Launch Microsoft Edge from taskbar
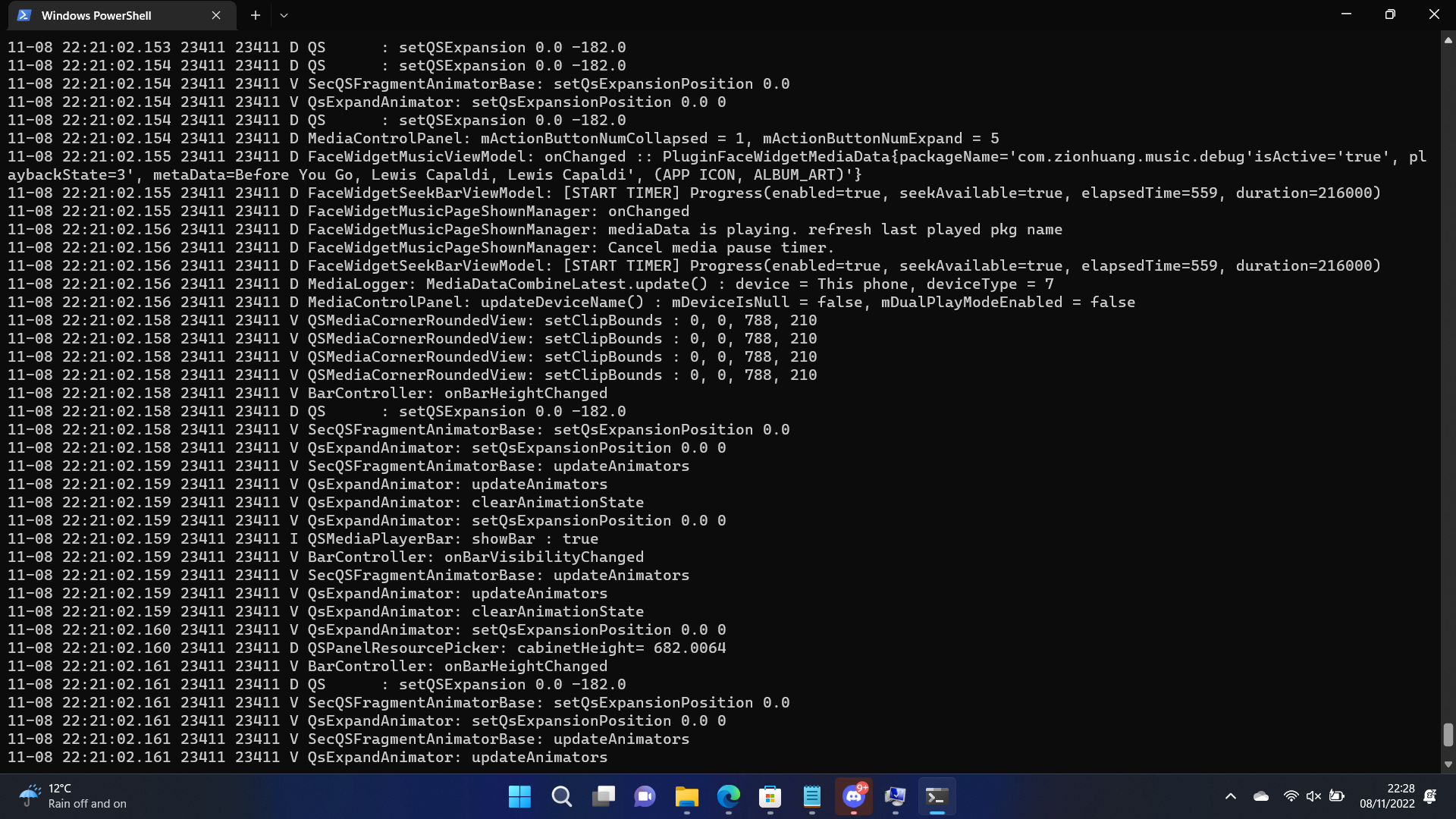 (x=728, y=796)
